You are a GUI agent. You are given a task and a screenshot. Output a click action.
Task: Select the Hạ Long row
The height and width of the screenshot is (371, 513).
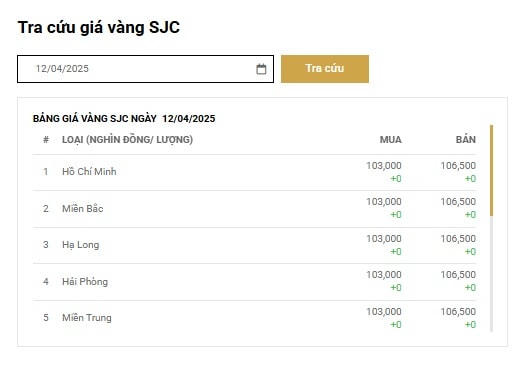point(254,245)
